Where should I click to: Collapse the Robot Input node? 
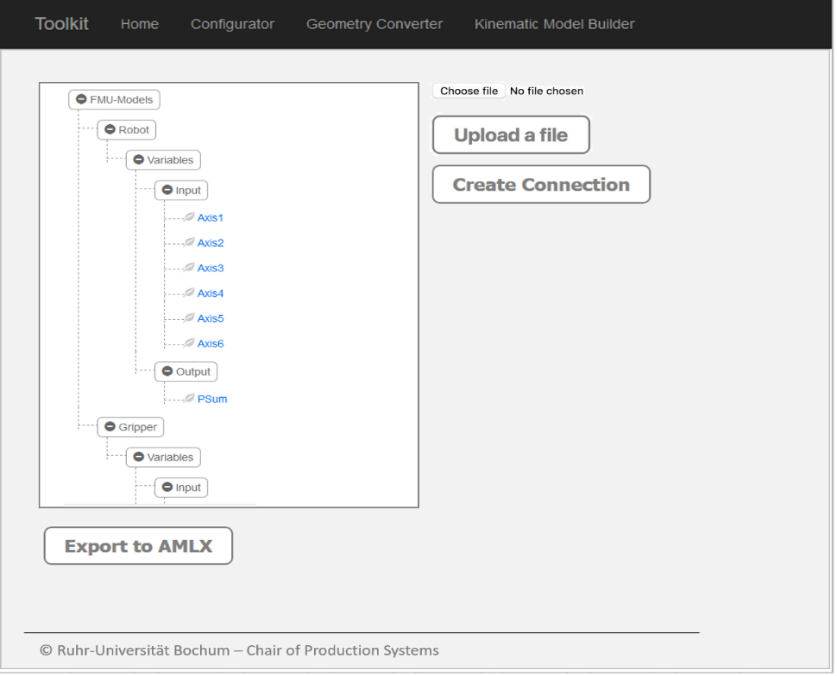tap(167, 190)
